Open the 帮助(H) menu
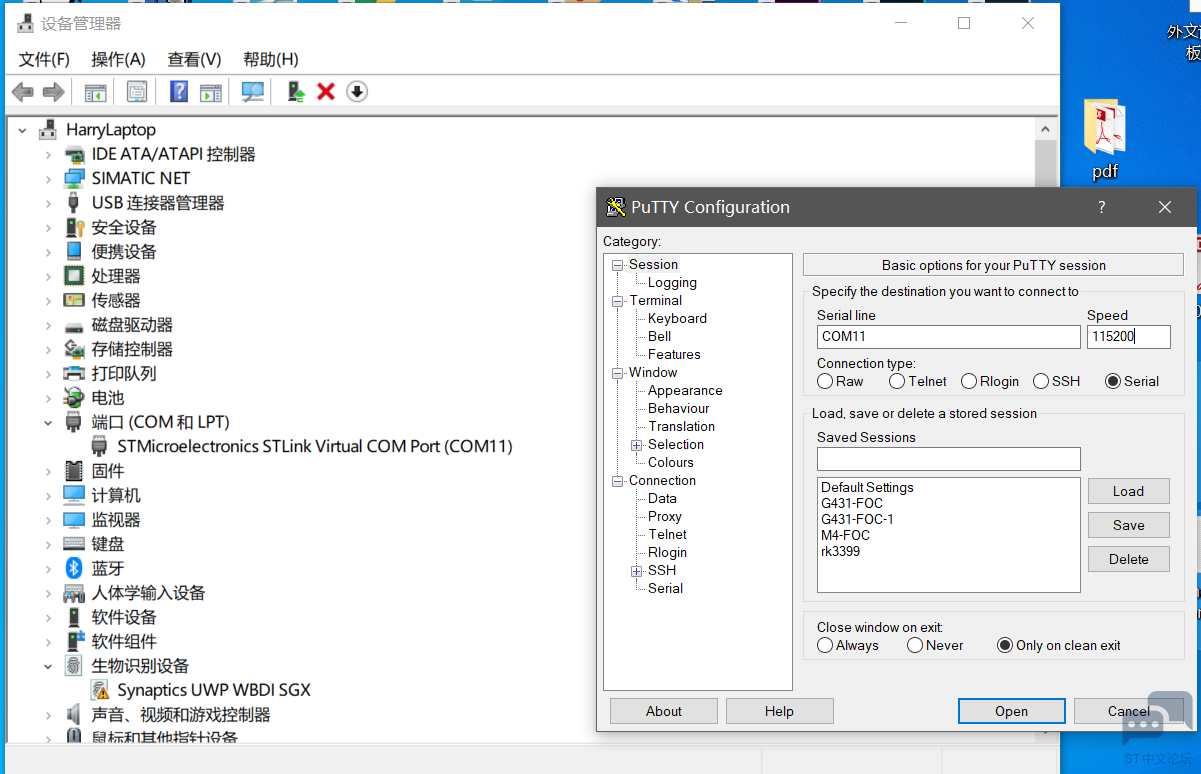Image resolution: width=1201 pixels, height=774 pixels. [270, 59]
